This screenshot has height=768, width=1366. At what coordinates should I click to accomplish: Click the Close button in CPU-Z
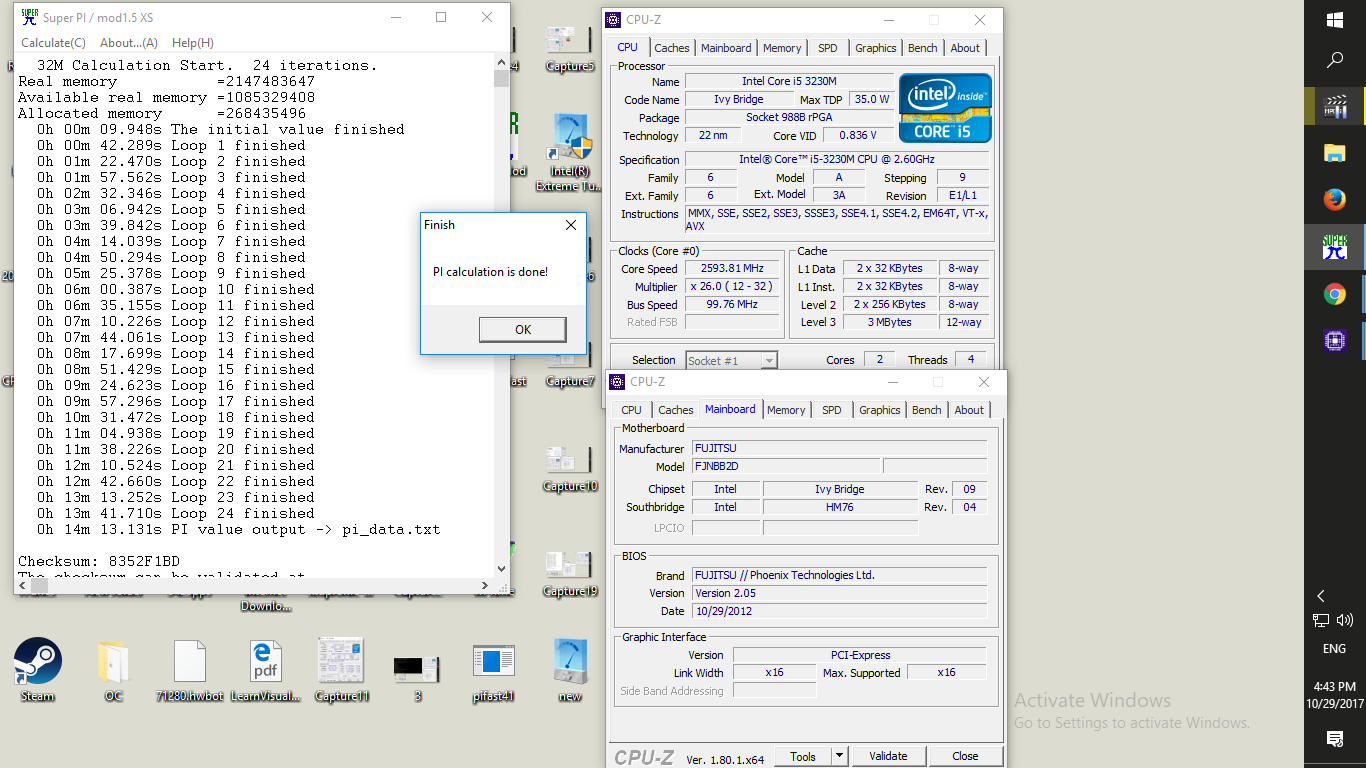pyautogui.click(x=965, y=756)
